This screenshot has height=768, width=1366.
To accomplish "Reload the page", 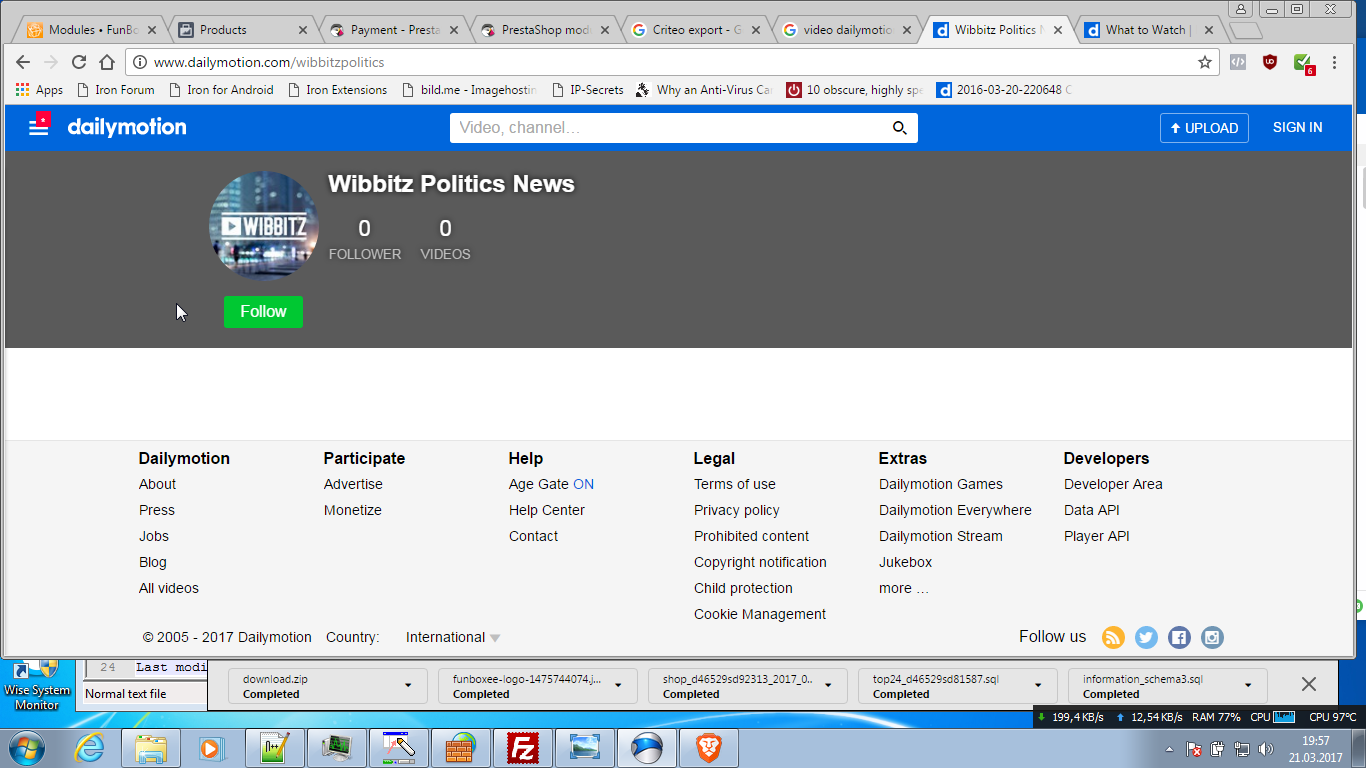I will (x=79, y=62).
